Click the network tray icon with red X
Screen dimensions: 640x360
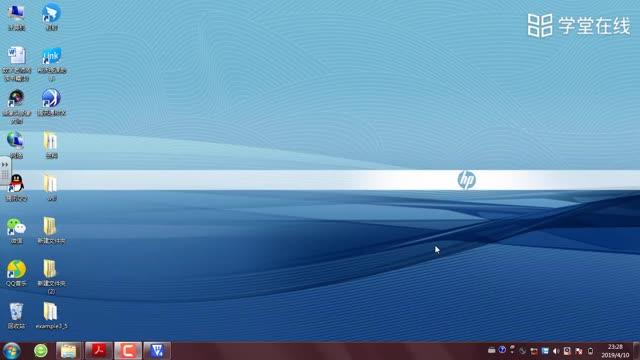579,351
